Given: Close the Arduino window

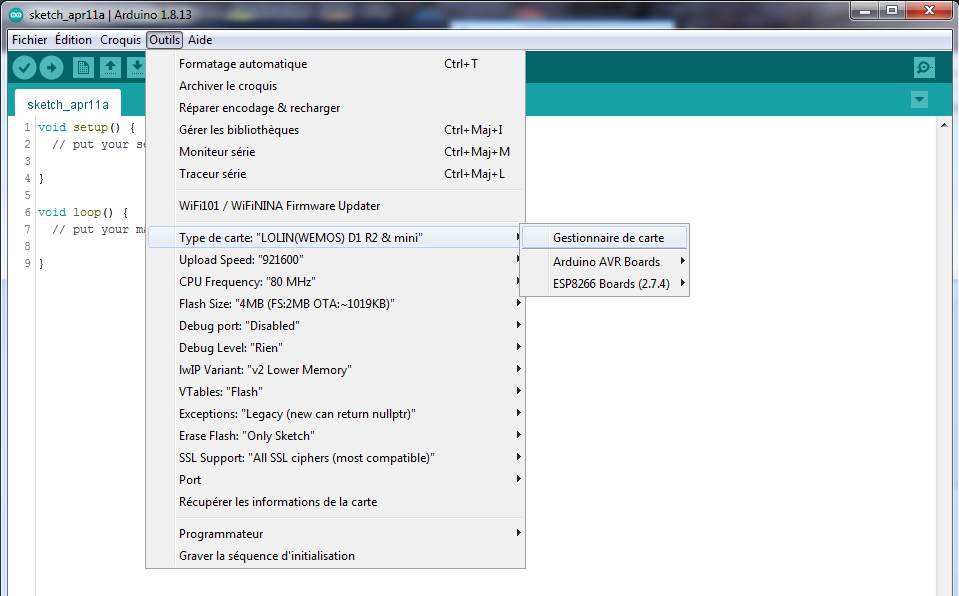Looking at the screenshot, I should pos(929,10).
